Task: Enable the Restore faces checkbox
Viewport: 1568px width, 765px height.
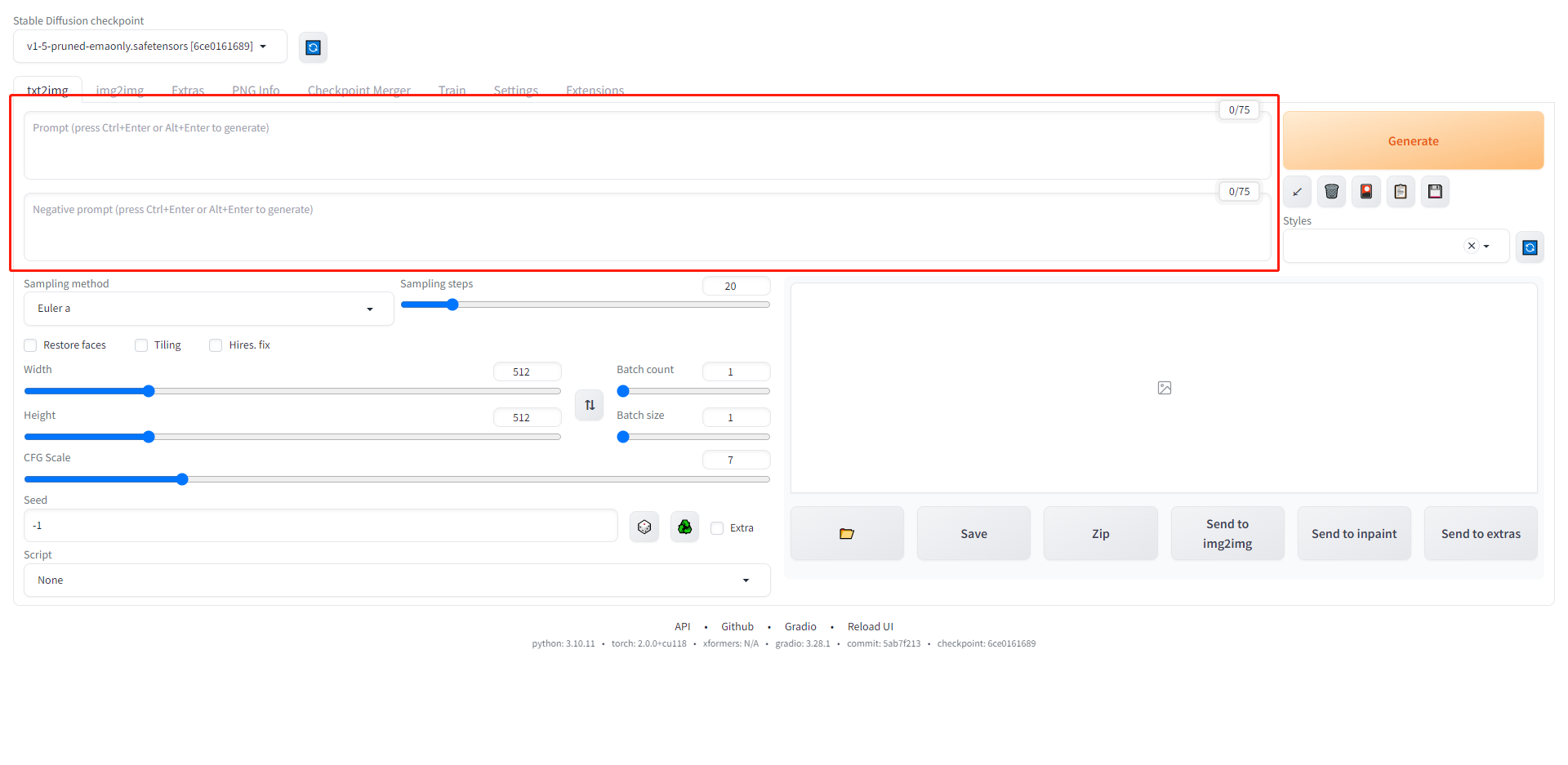Action: tap(31, 345)
